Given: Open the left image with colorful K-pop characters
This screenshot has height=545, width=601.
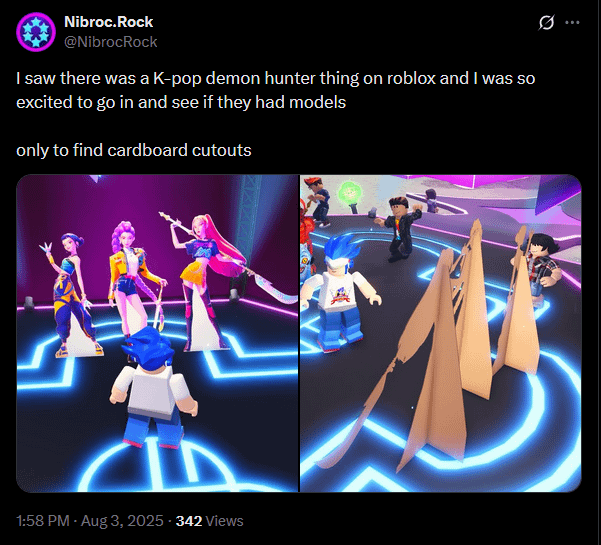Looking at the screenshot, I should 157,333.
